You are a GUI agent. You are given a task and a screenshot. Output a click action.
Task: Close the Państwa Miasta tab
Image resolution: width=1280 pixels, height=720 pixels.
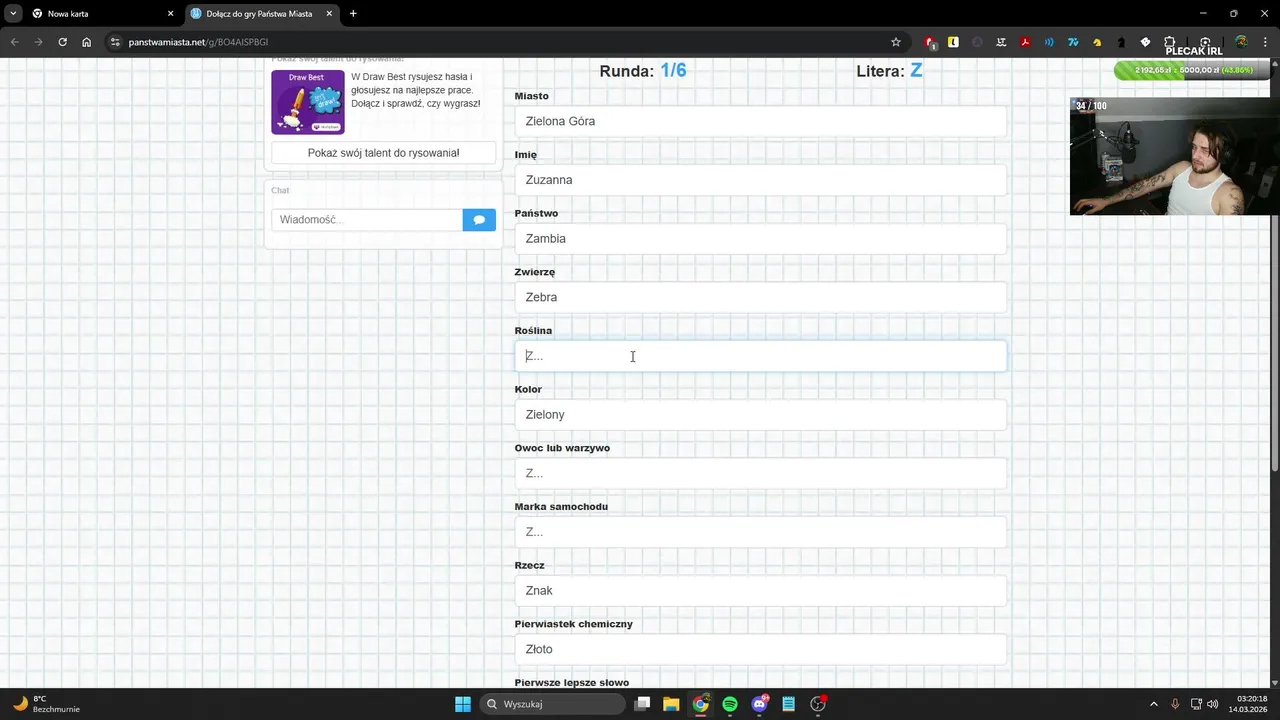(329, 14)
